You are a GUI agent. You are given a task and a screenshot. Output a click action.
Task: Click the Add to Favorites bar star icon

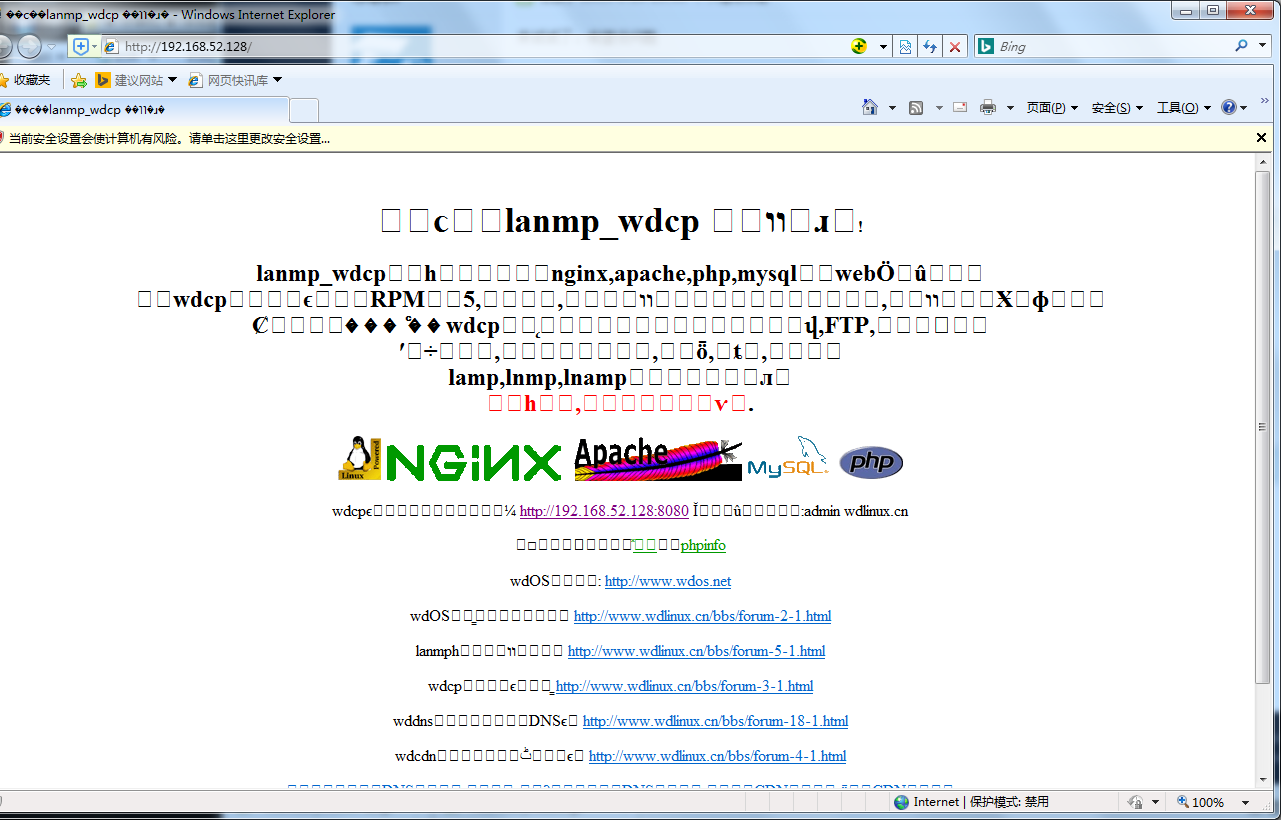[x=79, y=80]
